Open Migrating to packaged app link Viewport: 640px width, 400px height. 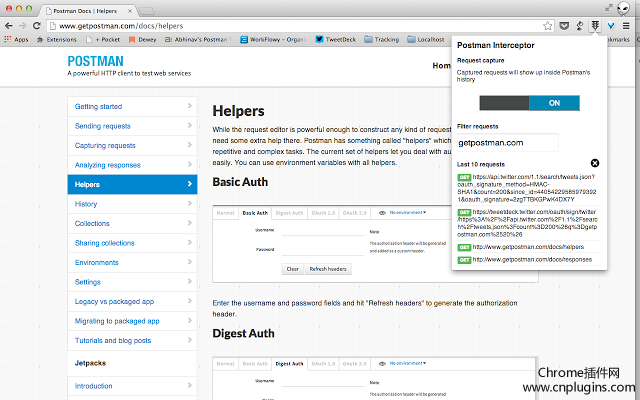(117, 321)
